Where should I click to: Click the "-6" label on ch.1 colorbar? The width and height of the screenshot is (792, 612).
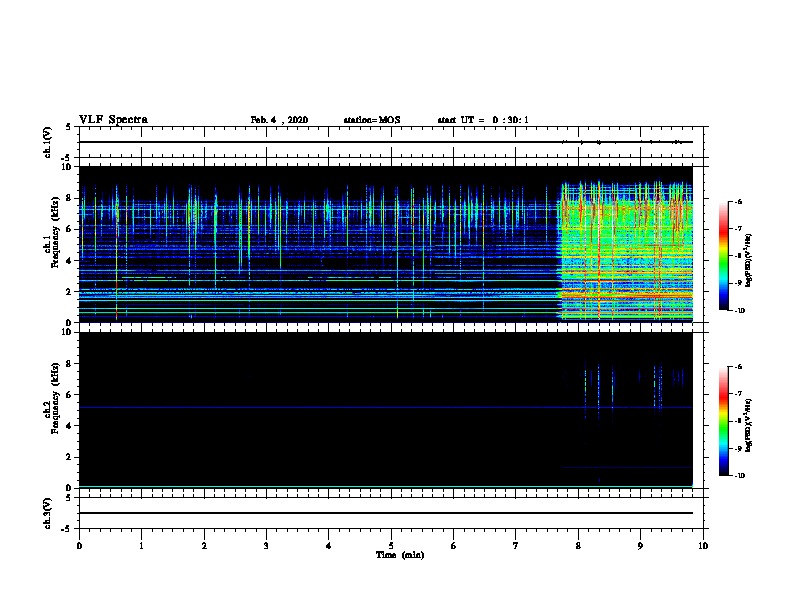738,201
